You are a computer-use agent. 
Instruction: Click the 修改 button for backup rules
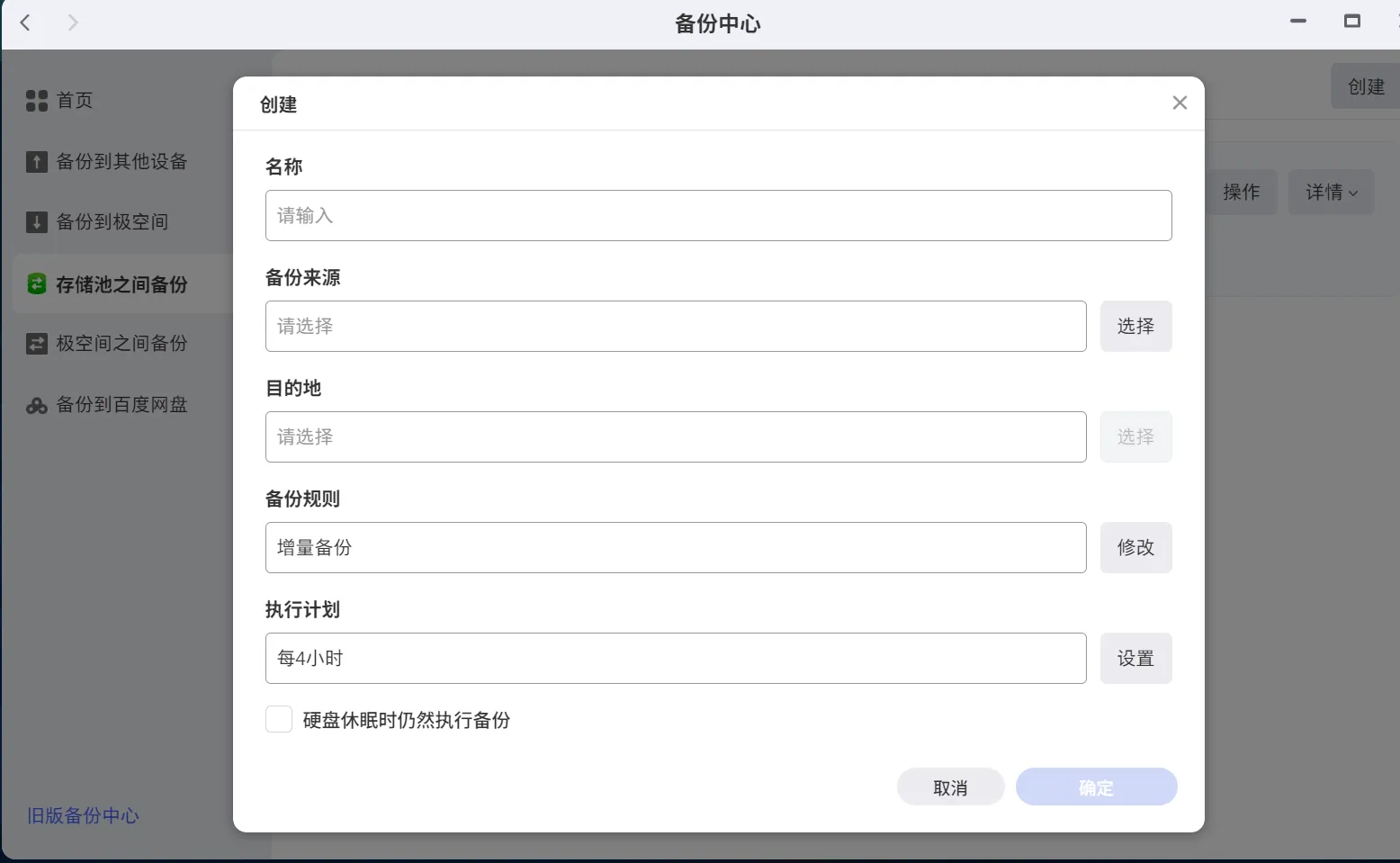1135,547
